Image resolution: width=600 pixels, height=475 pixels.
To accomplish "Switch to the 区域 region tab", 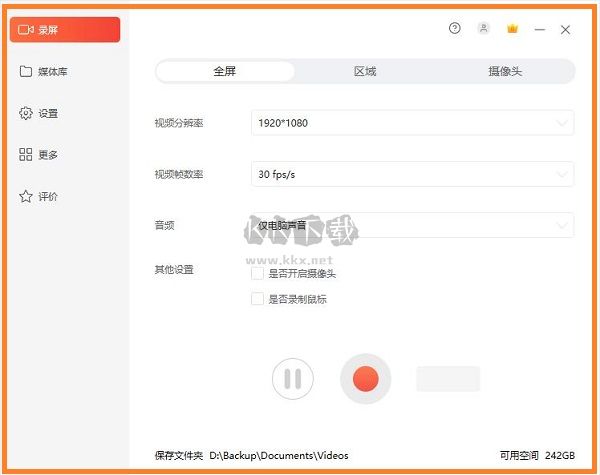I will coord(365,72).
